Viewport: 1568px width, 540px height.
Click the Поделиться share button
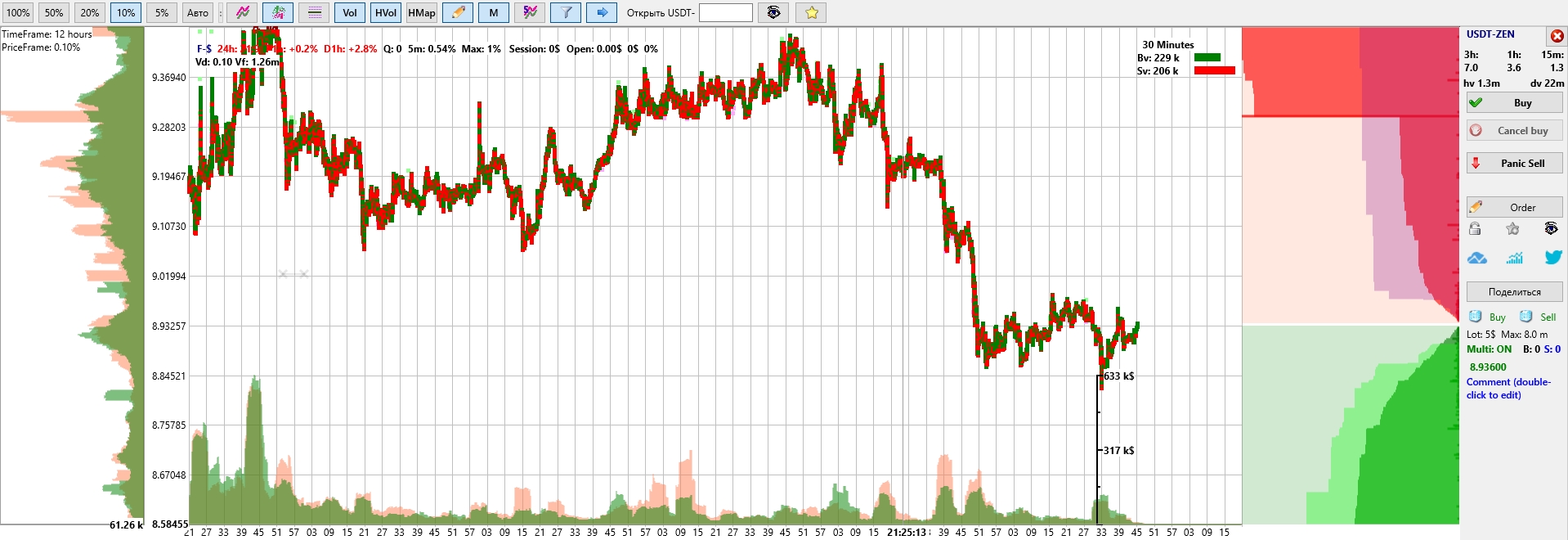point(1514,291)
